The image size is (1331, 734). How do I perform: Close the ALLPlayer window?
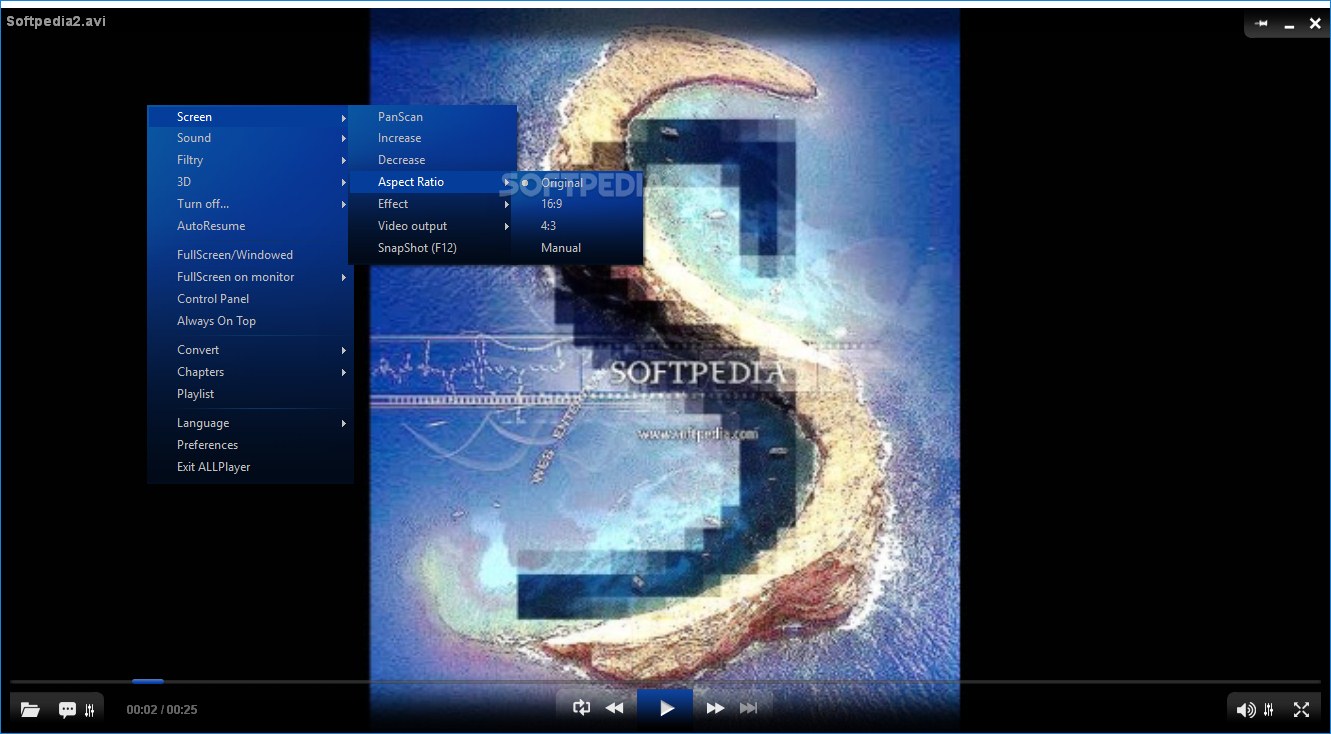1315,23
